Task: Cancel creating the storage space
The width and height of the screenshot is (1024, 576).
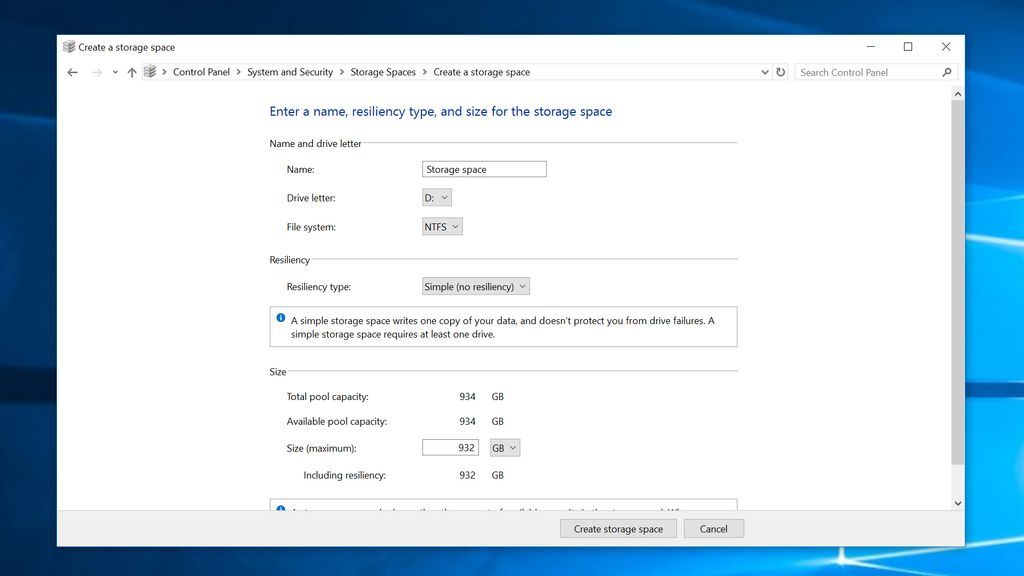Action: [713, 528]
